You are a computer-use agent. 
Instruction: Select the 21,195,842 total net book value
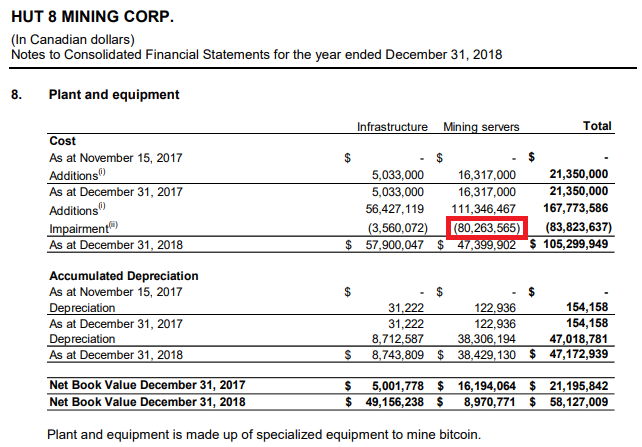click(579, 386)
